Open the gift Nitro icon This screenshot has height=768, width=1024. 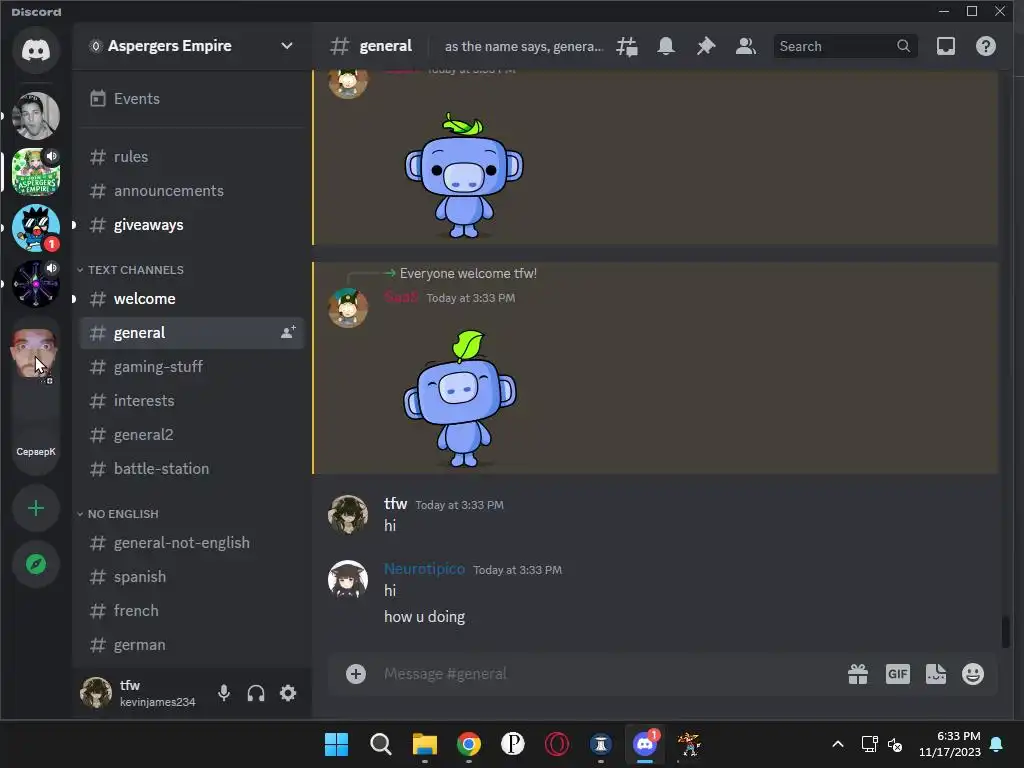pos(857,674)
